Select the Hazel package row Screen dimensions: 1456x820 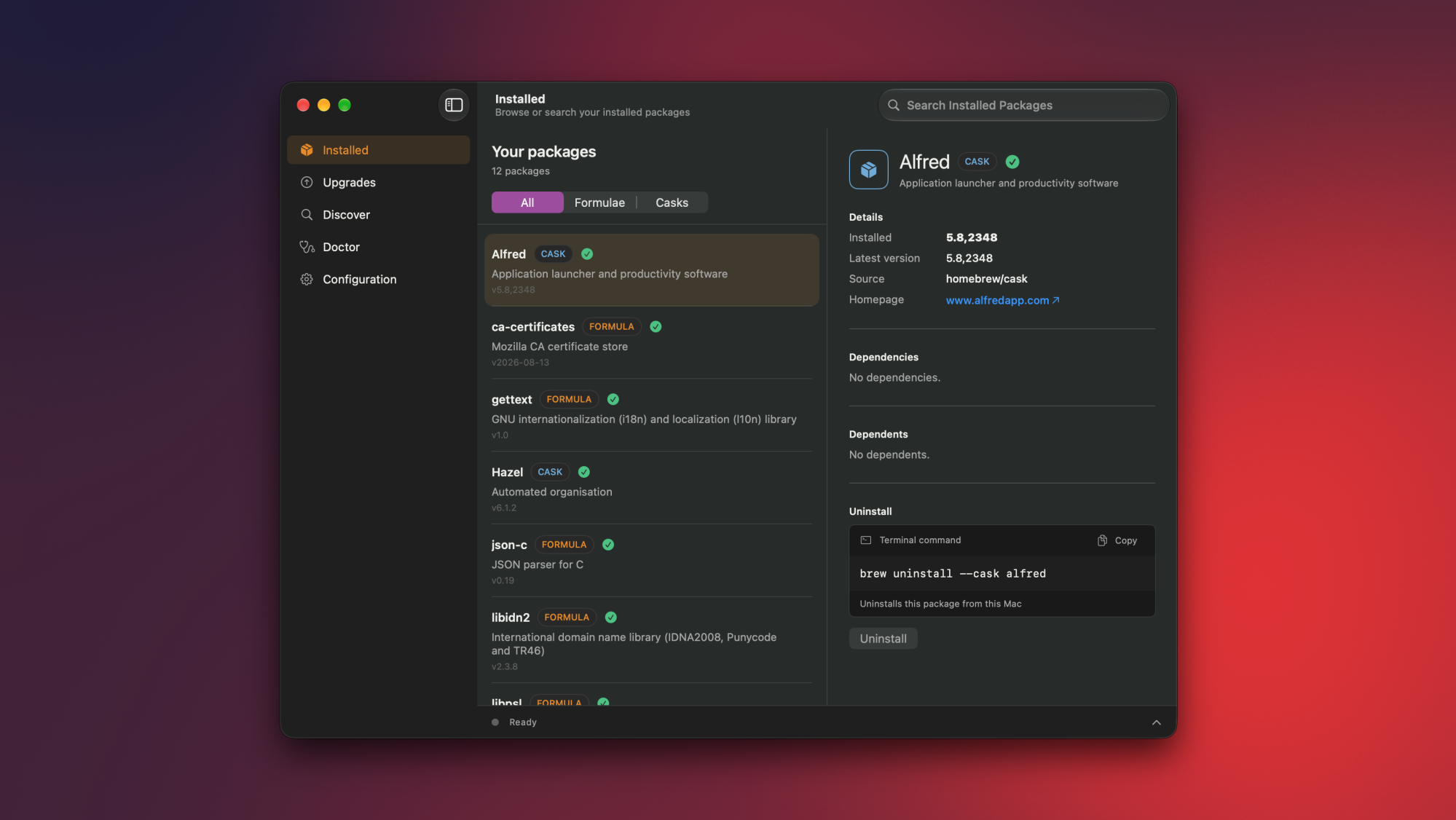point(651,488)
